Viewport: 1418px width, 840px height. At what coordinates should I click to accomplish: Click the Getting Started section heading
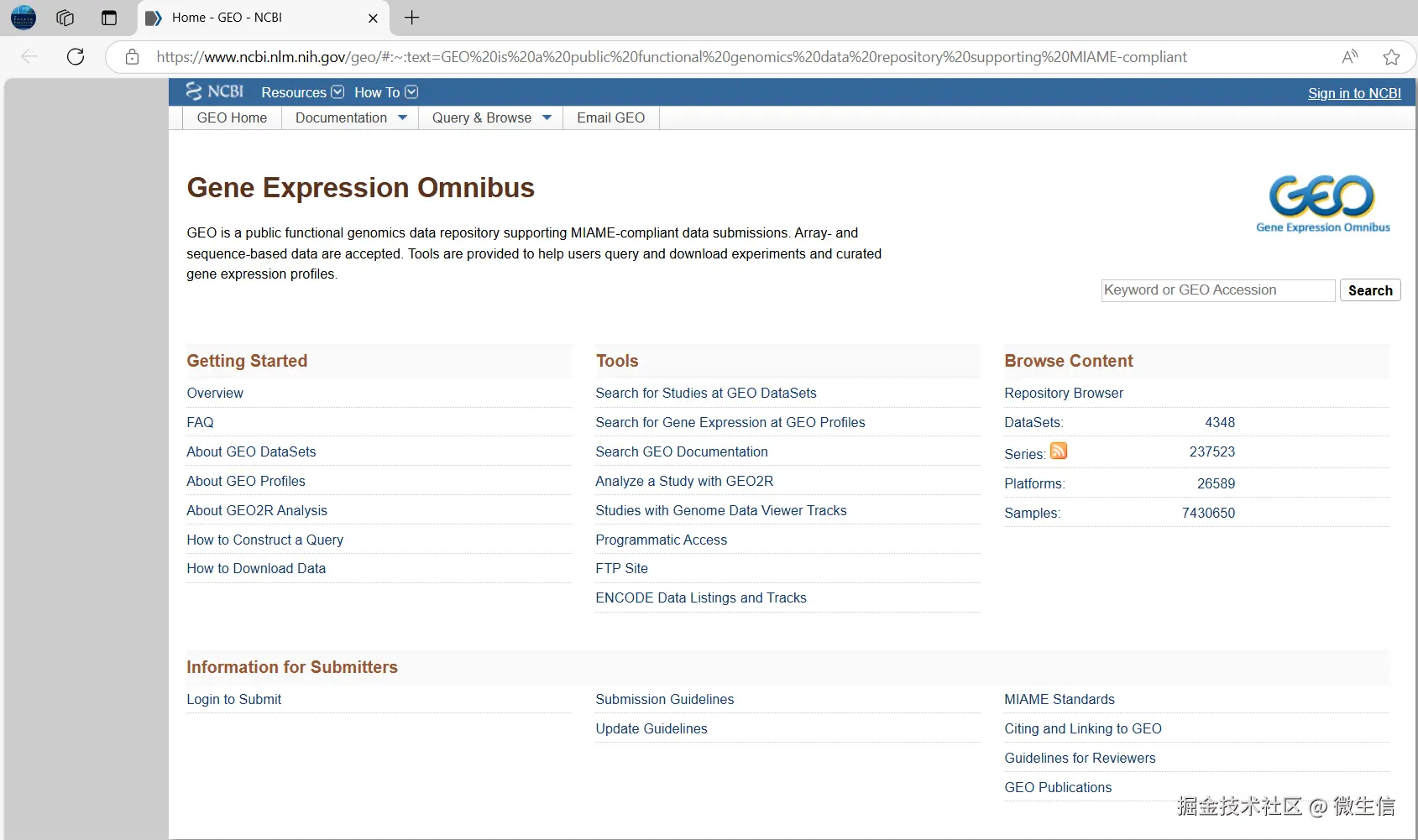[x=247, y=361]
